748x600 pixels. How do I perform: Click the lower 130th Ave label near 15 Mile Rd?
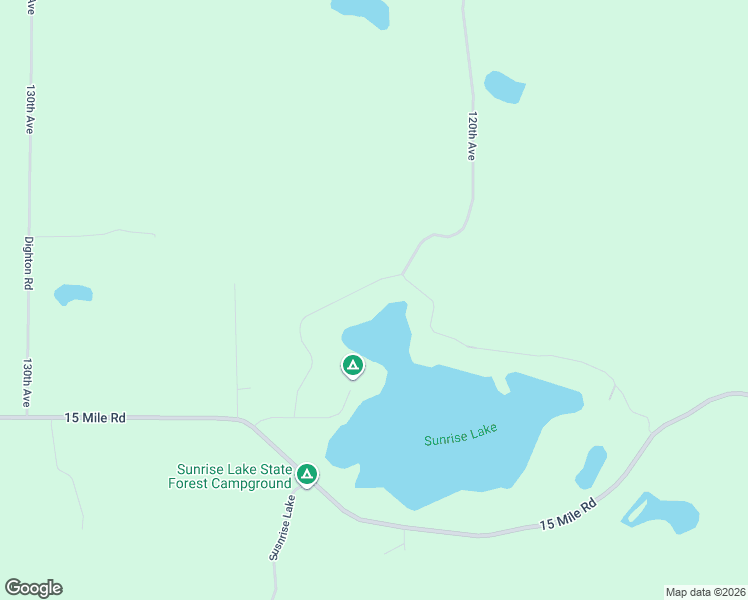[x=28, y=383]
